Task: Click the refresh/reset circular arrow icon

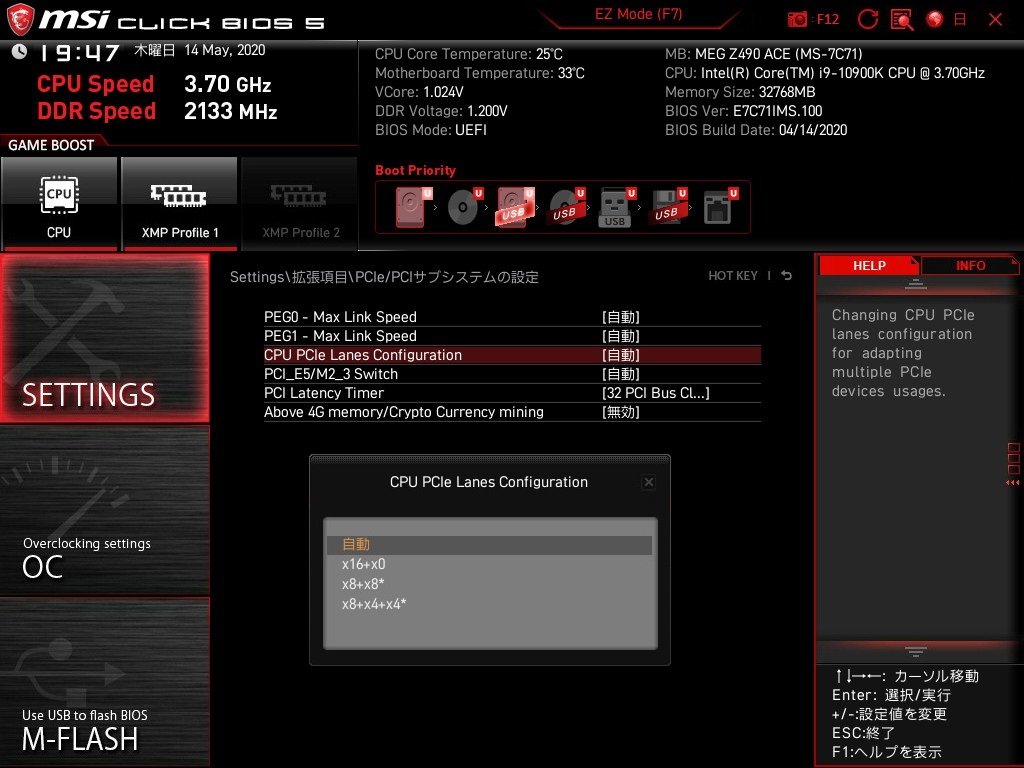Action: click(867, 20)
